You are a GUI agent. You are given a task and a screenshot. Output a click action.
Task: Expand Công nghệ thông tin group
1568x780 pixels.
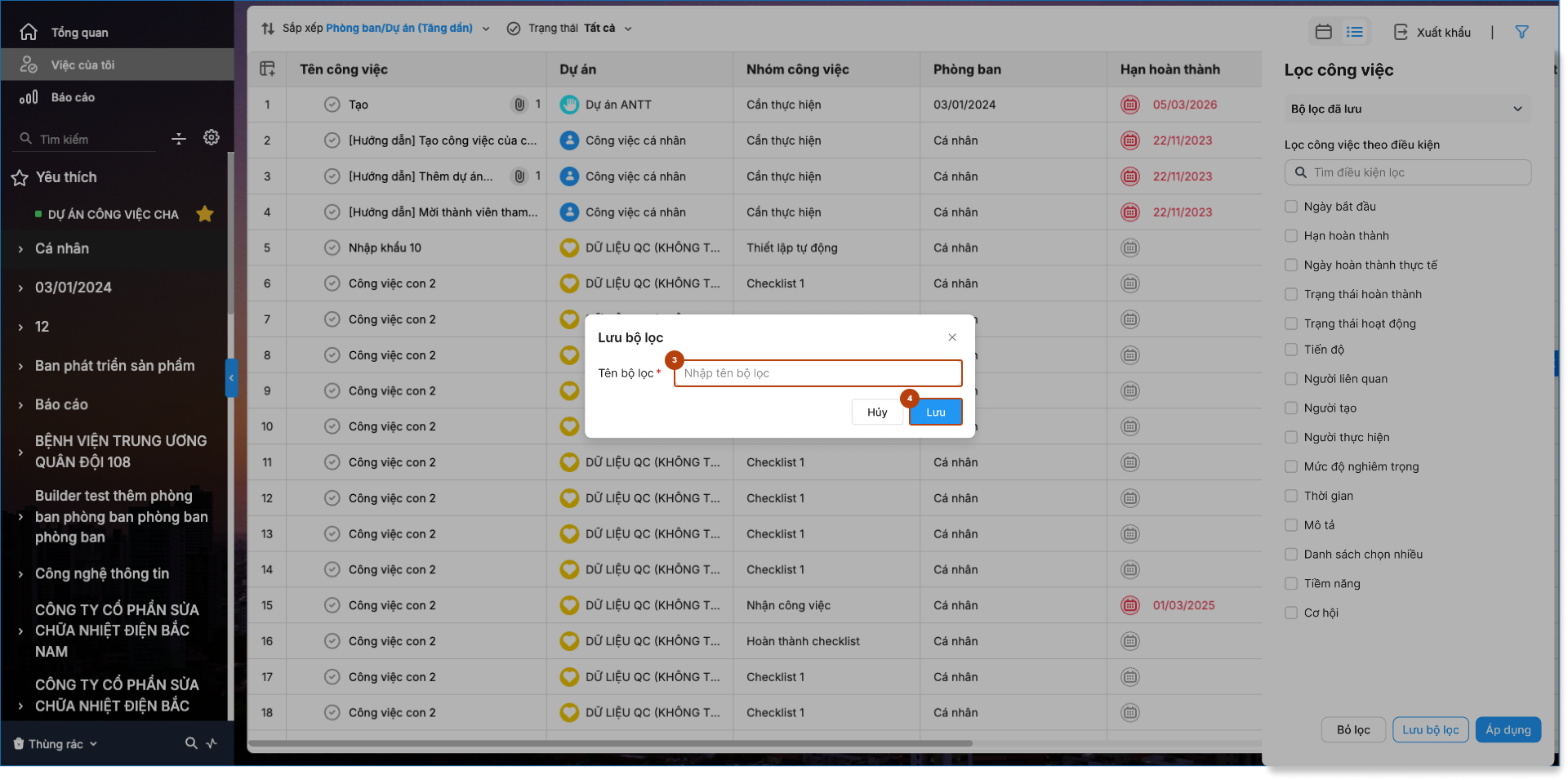tap(20, 574)
